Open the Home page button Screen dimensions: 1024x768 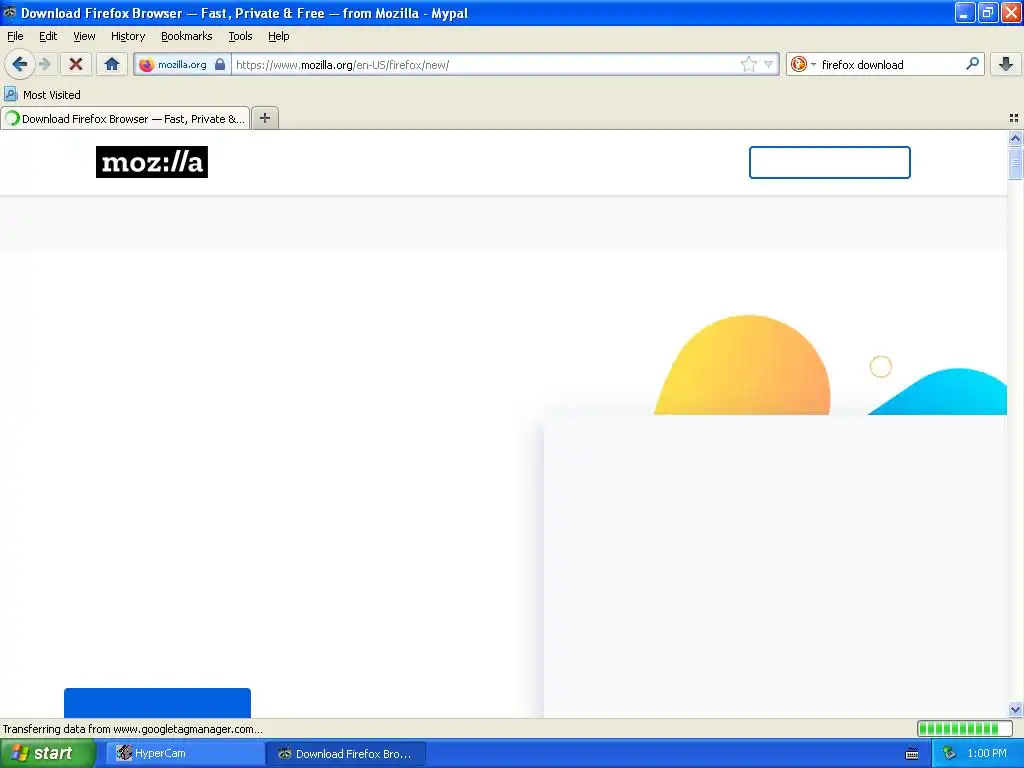point(112,64)
